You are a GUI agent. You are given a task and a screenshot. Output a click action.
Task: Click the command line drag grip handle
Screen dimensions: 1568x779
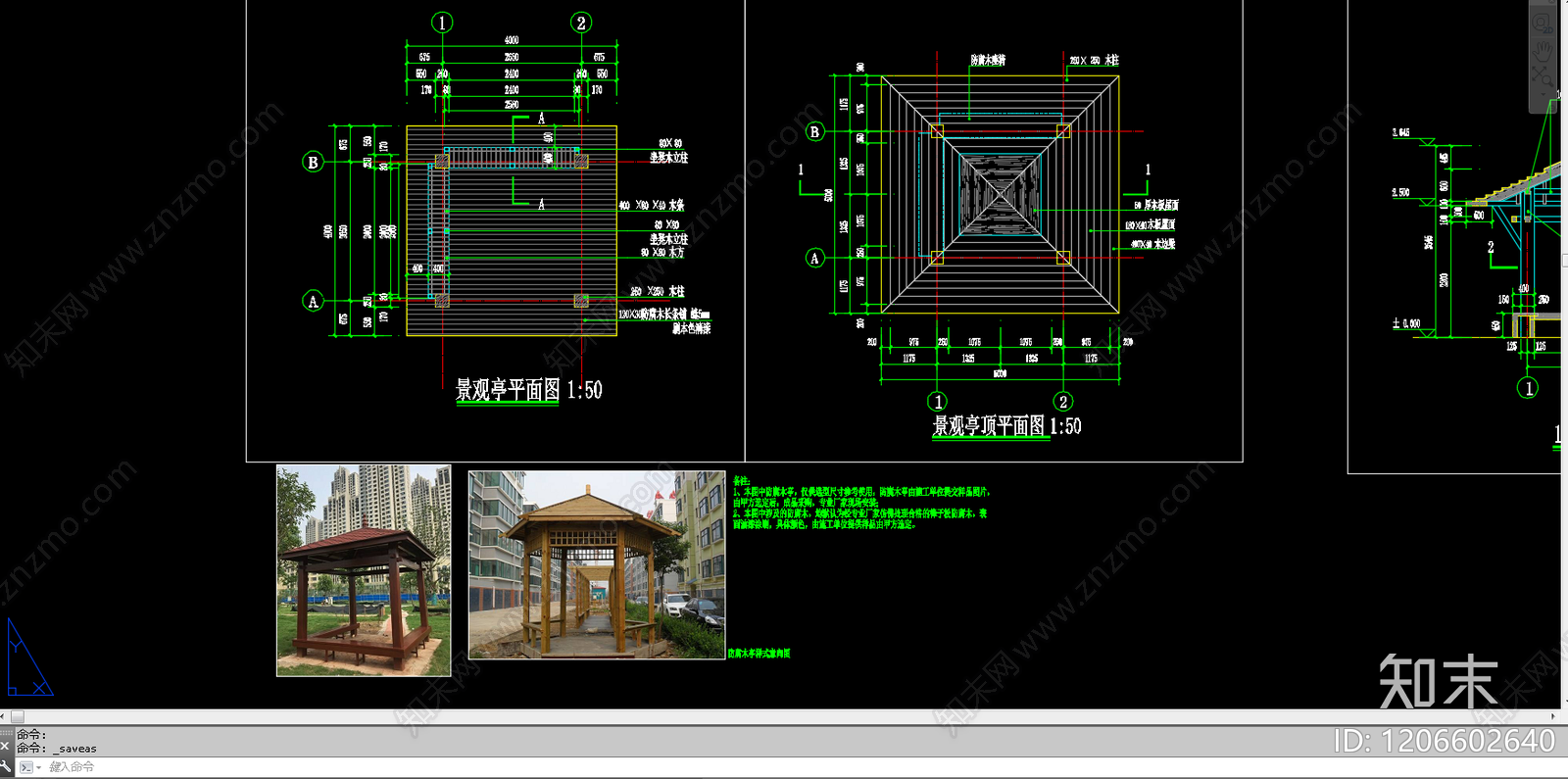(6, 733)
